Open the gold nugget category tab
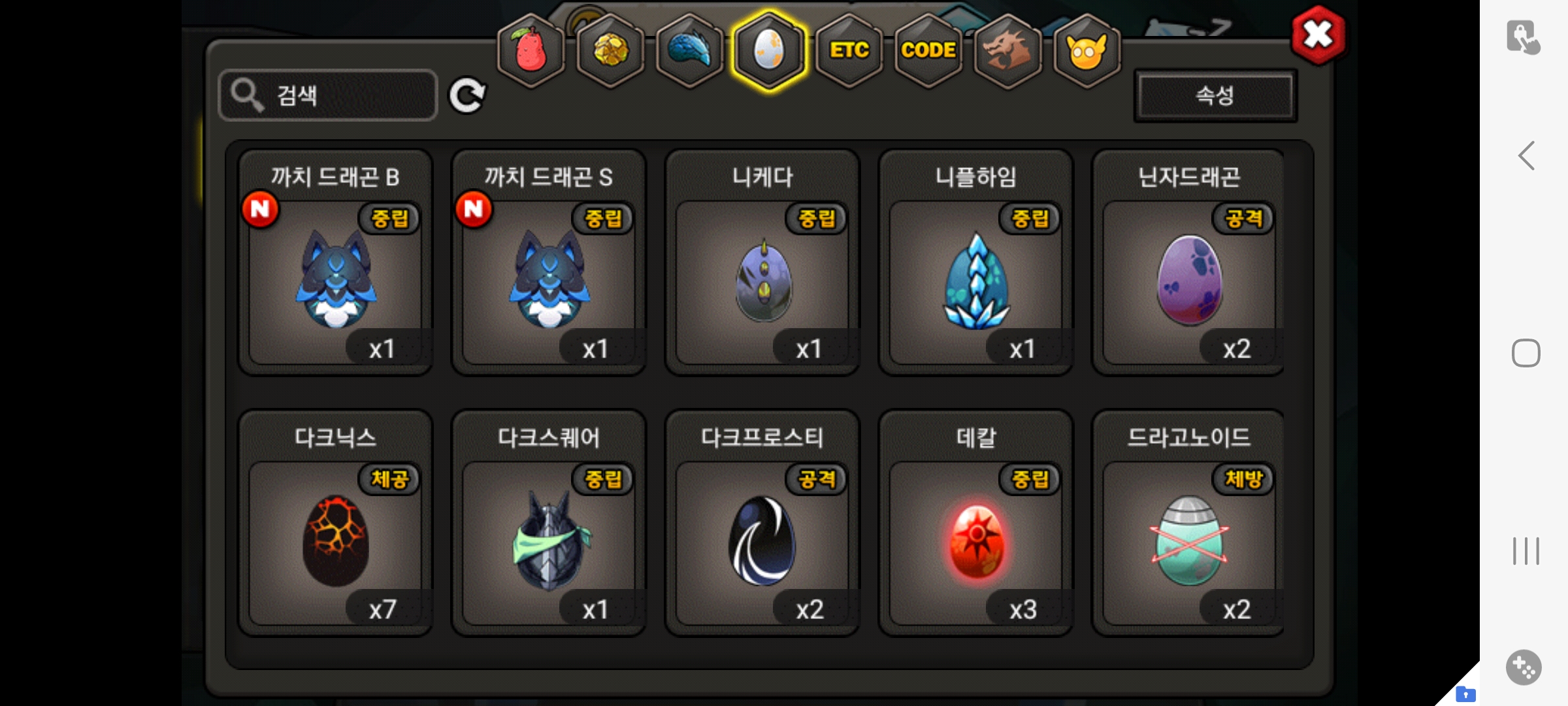The width and height of the screenshot is (1568, 706). tap(611, 51)
